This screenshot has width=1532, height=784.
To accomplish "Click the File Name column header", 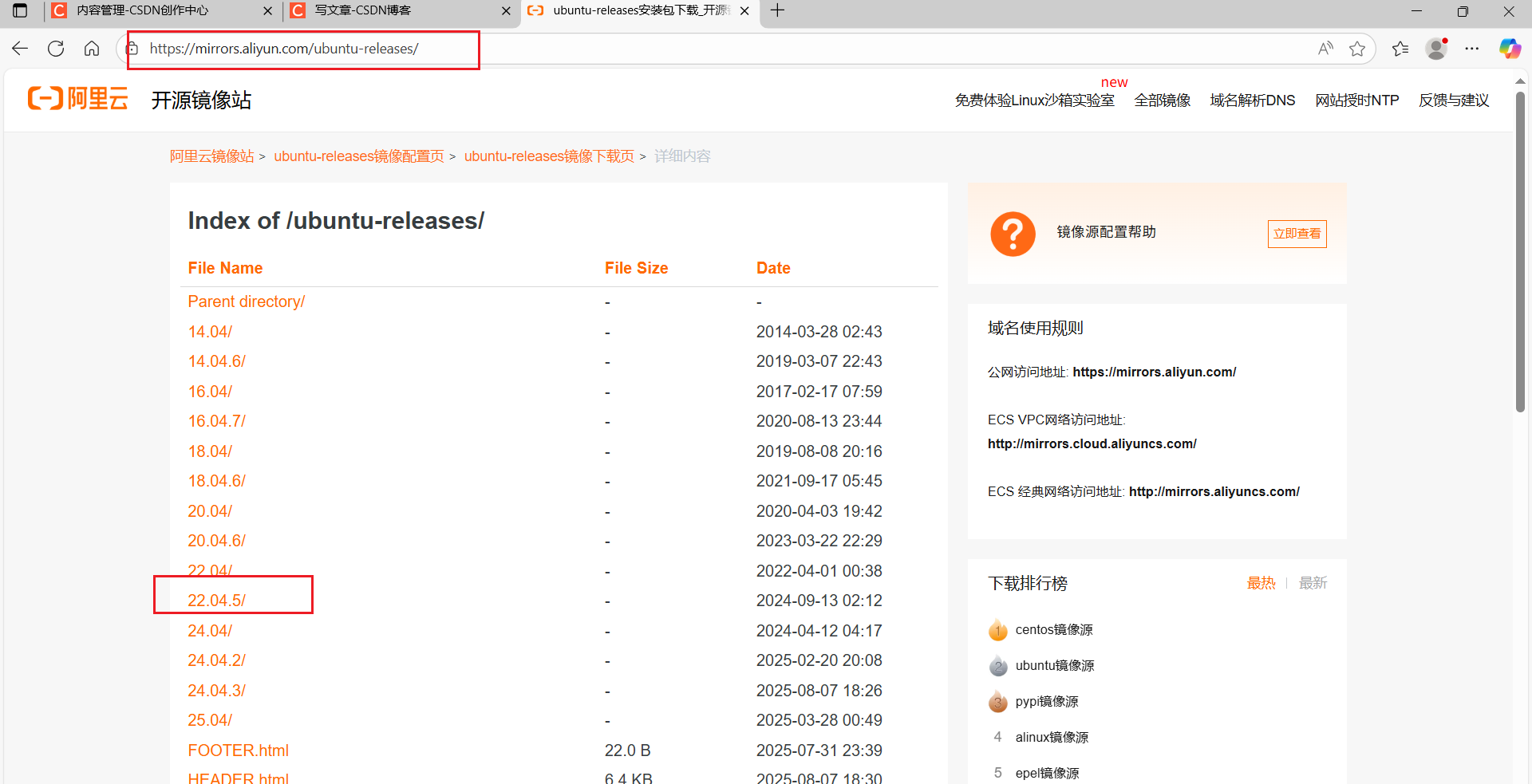I will 225,268.
